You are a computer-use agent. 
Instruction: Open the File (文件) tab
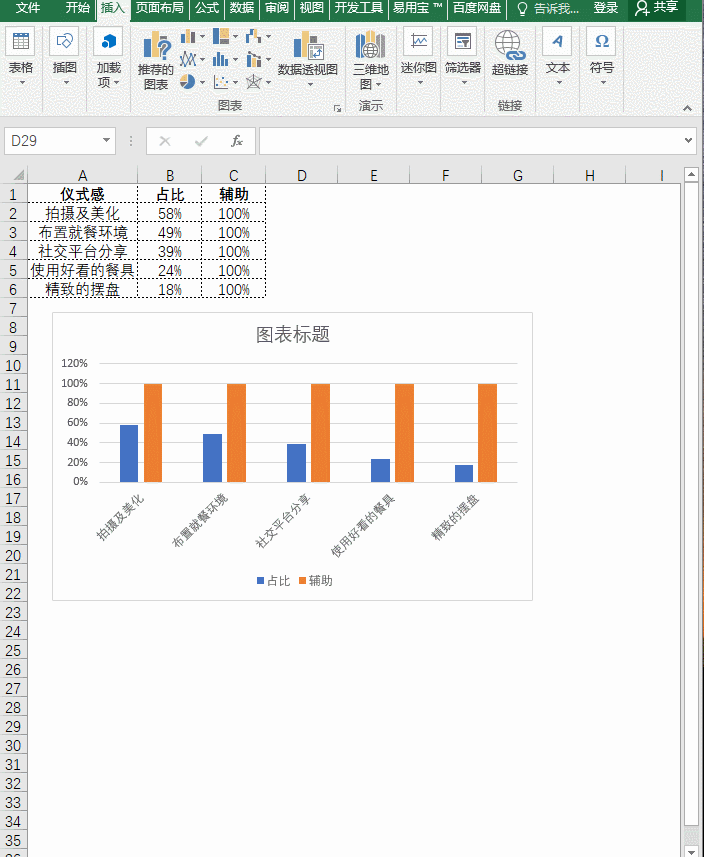tap(27, 8)
